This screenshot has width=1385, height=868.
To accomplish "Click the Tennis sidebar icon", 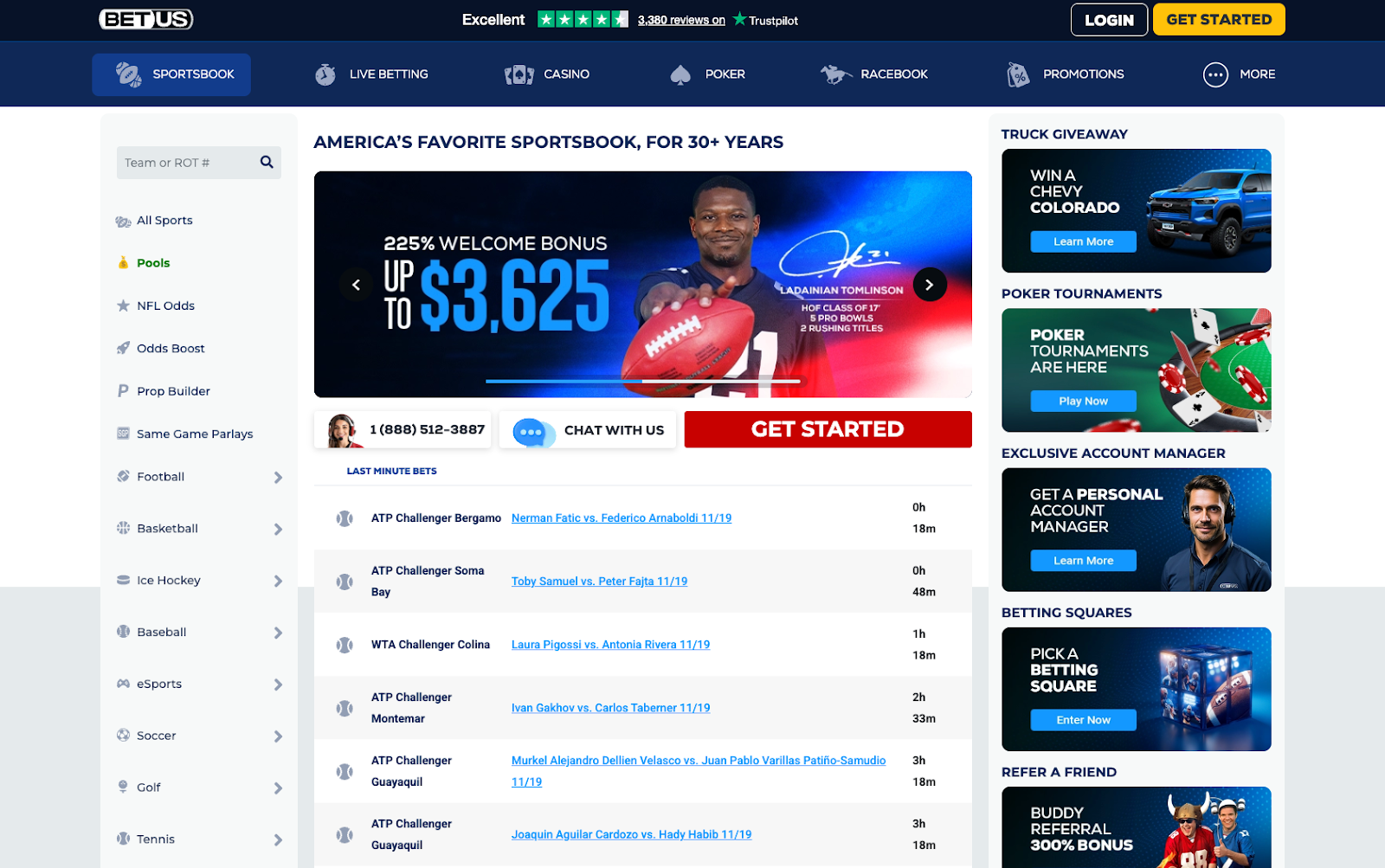I will 123,839.
